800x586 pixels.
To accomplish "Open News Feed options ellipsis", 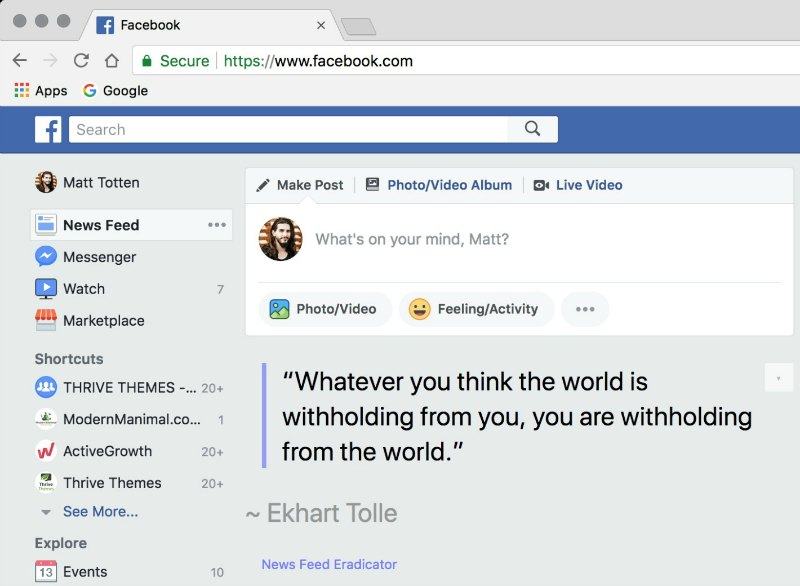I will pos(217,224).
